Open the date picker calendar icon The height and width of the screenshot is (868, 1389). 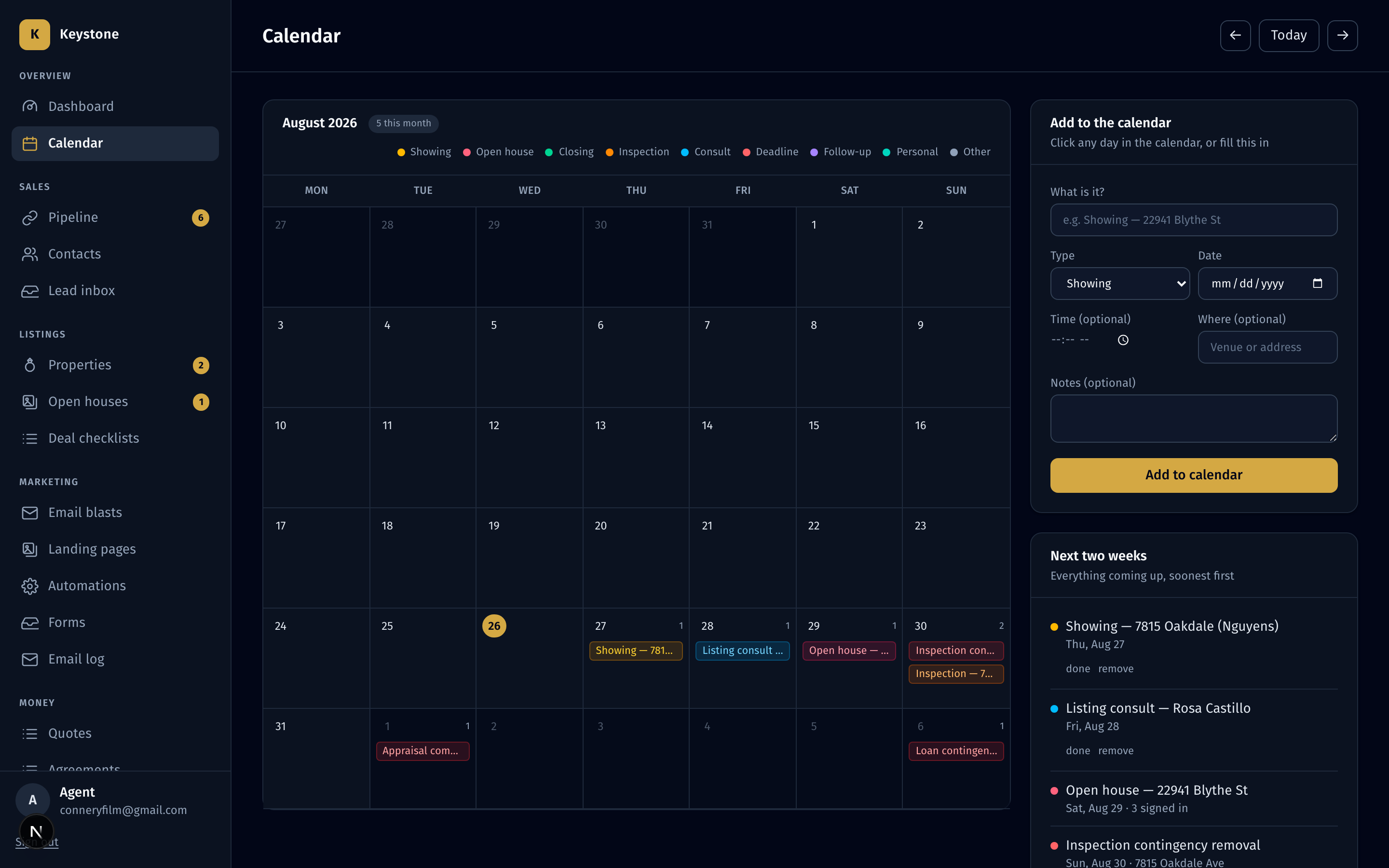[1318, 284]
